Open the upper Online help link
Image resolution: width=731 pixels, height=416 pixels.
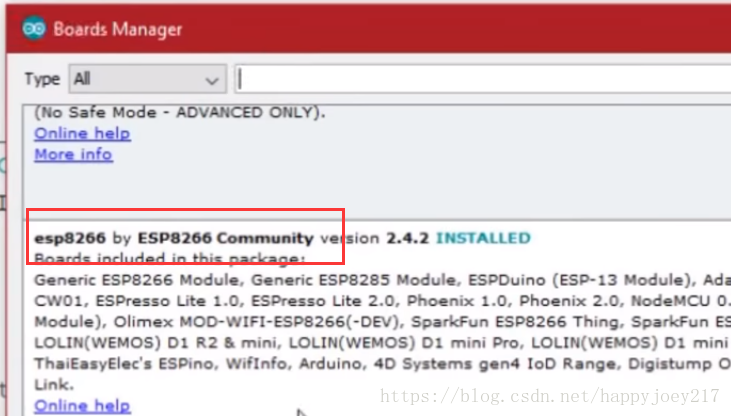(82, 133)
